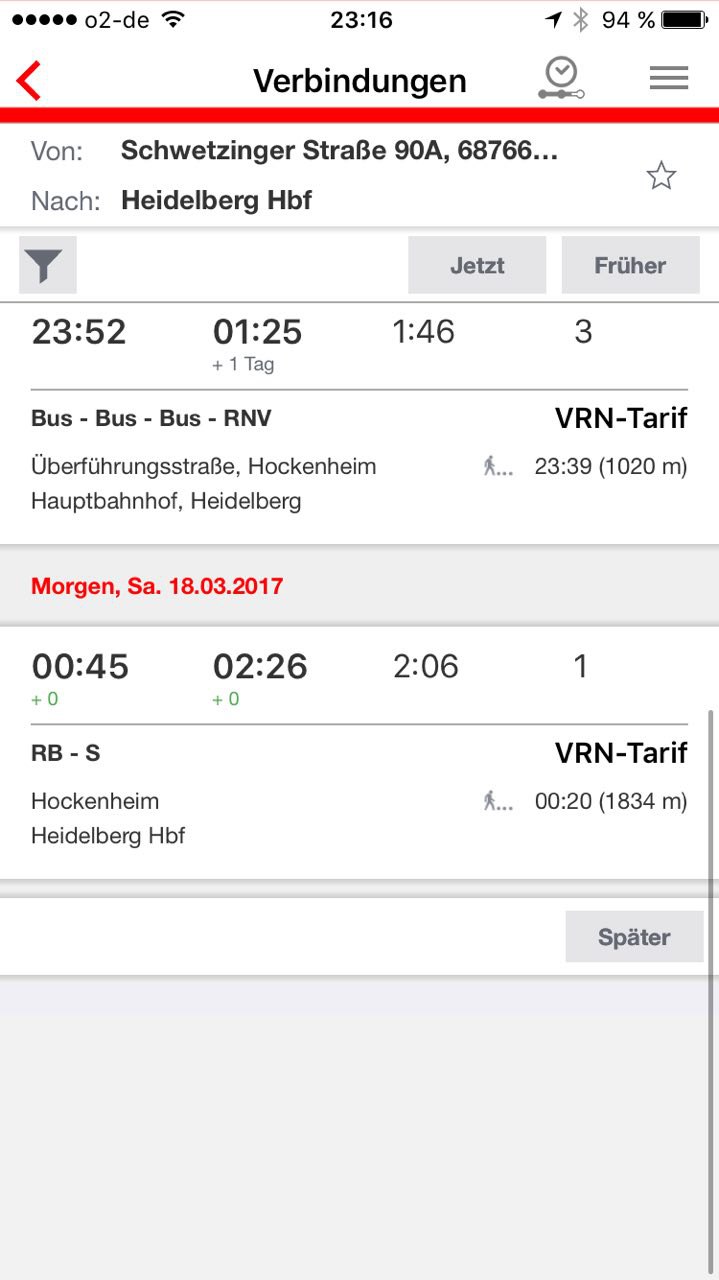
Task: Open the filter funnel options
Action: point(47,265)
